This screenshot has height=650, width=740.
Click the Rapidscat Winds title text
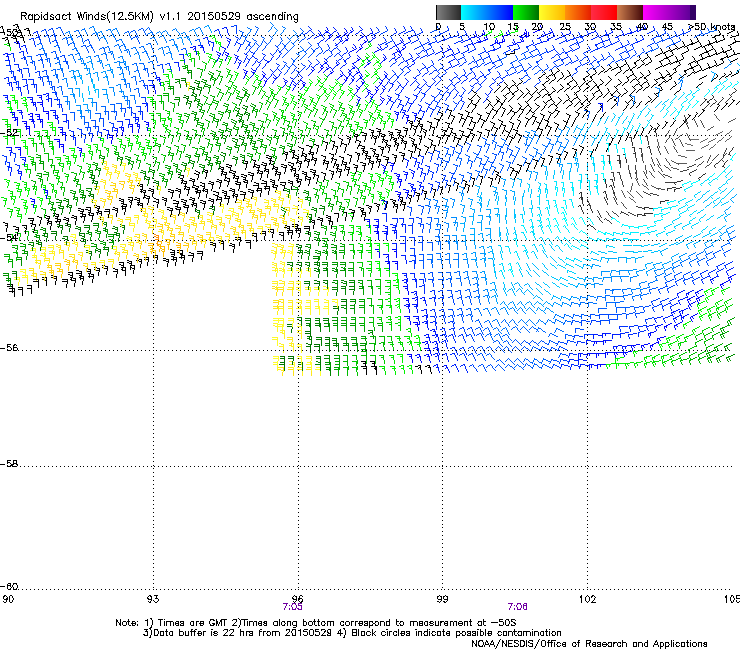tap(159, 17)
